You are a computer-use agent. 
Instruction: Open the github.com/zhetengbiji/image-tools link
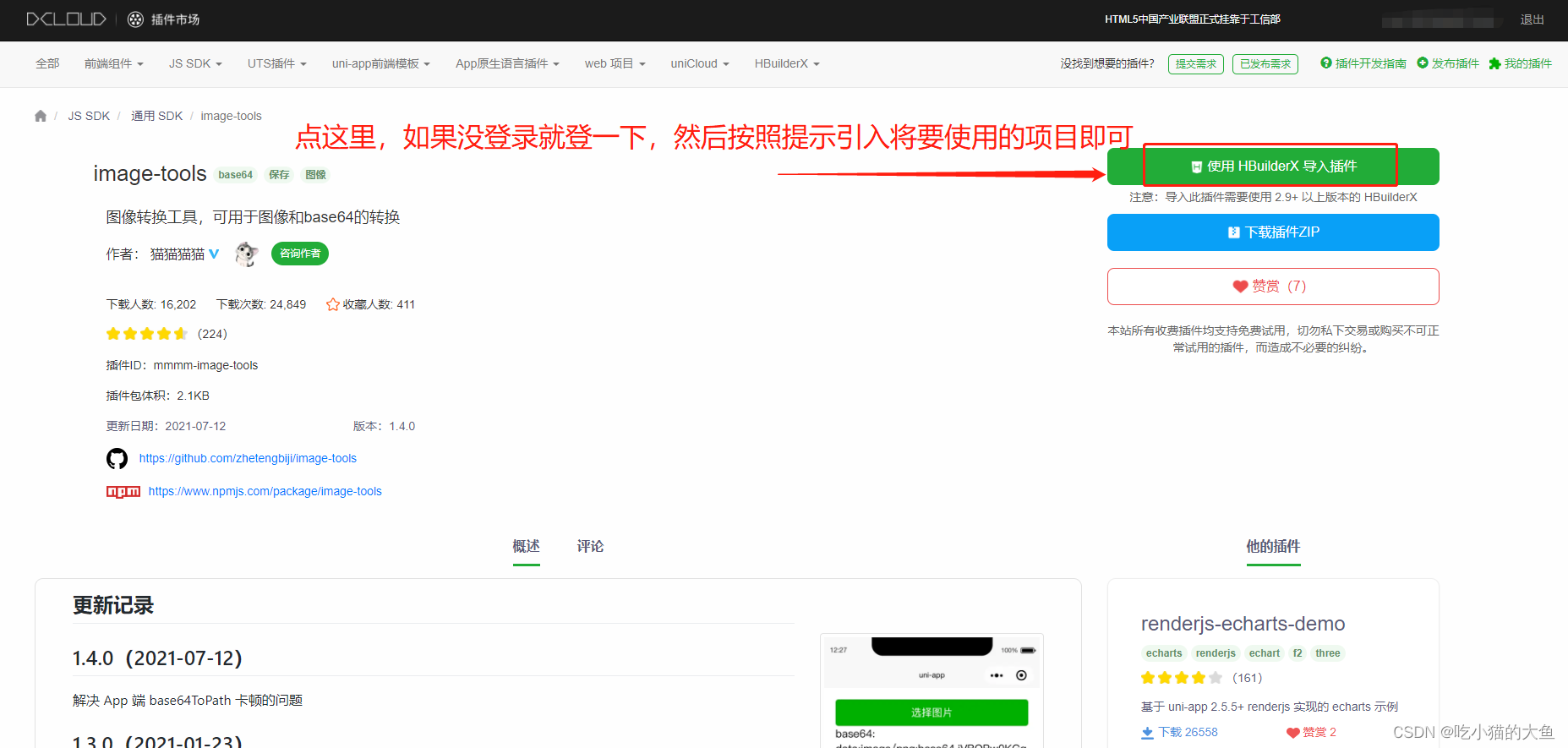coord(248,458)
